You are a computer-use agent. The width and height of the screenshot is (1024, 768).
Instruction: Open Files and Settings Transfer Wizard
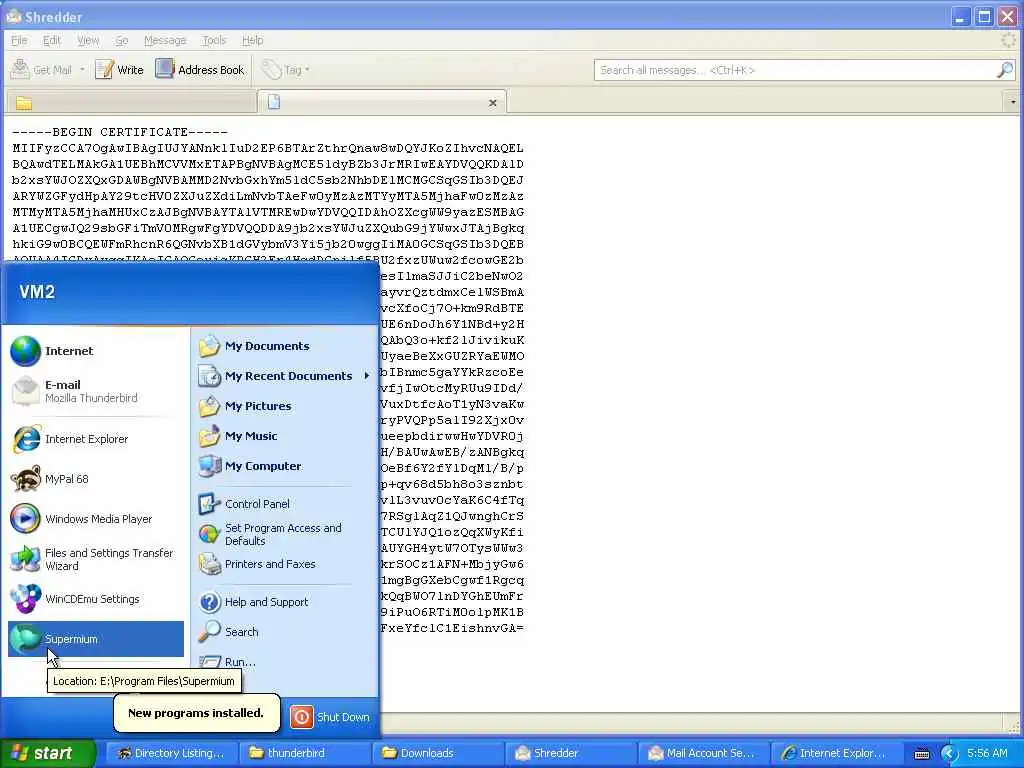(x=96, y=559)
